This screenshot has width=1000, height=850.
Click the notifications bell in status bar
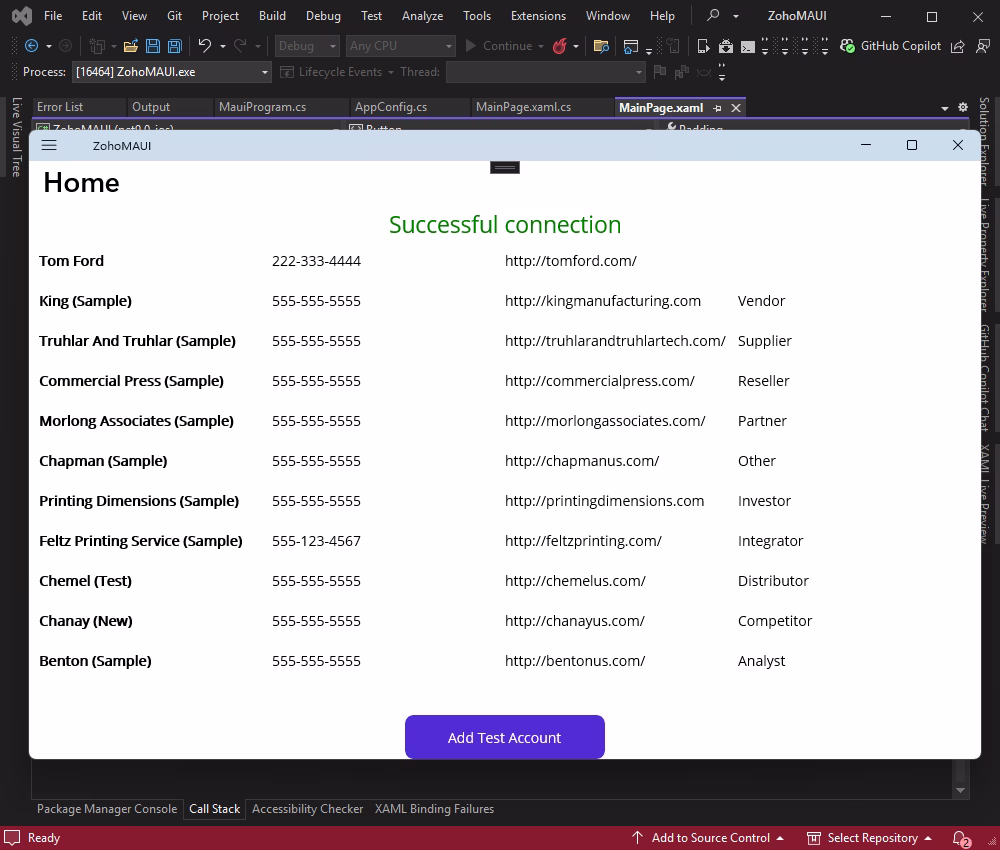960,838
